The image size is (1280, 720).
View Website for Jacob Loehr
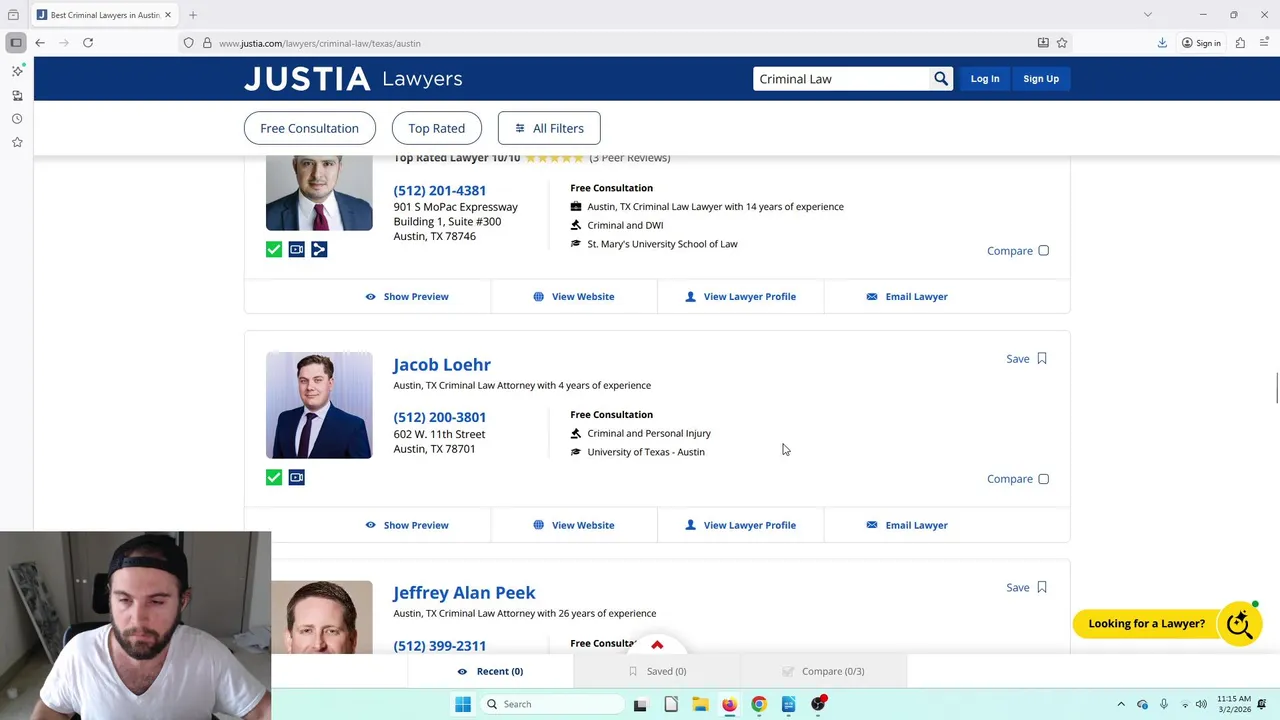pos(574,525)
